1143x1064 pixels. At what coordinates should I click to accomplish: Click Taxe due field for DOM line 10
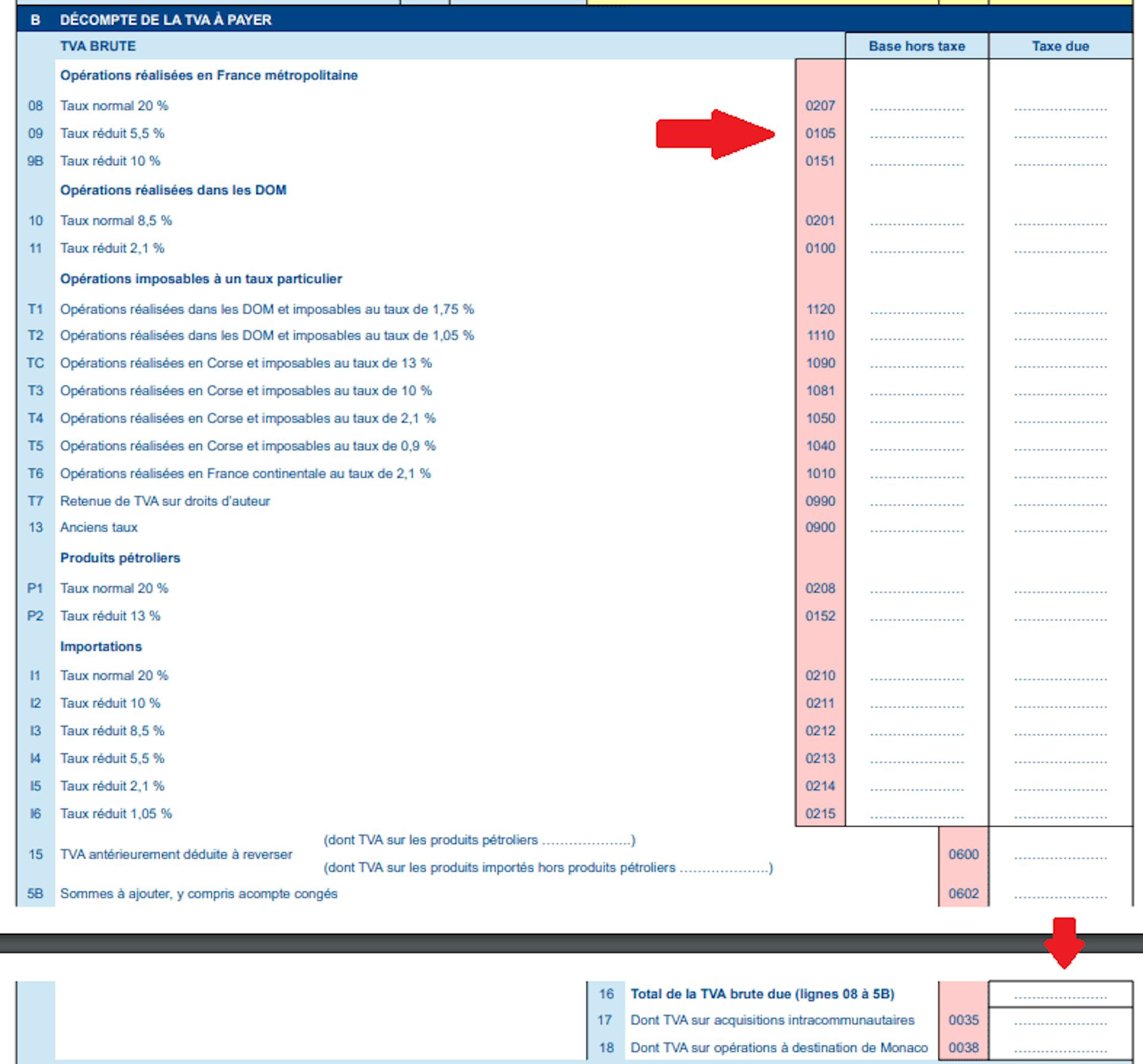[x=1060, y=221]
